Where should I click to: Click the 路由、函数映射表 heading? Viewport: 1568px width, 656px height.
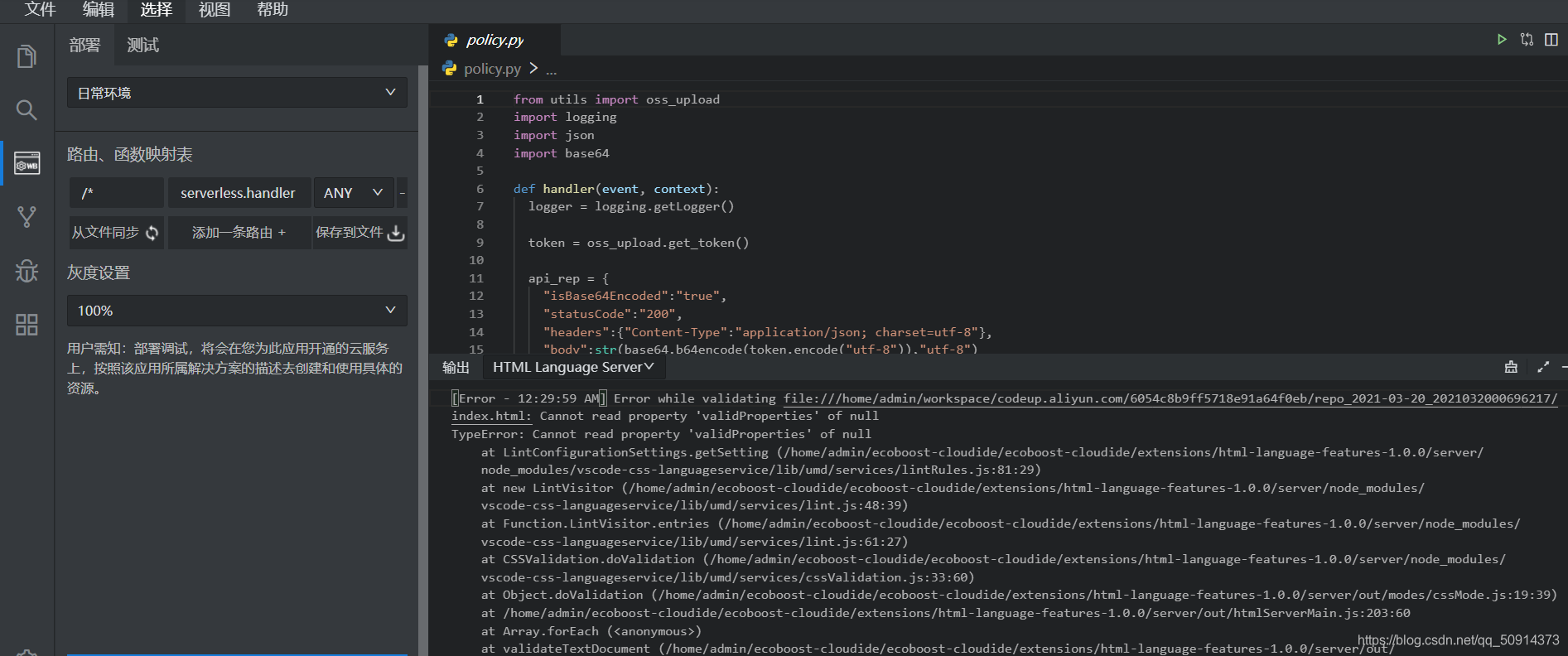tap(130, 155)
